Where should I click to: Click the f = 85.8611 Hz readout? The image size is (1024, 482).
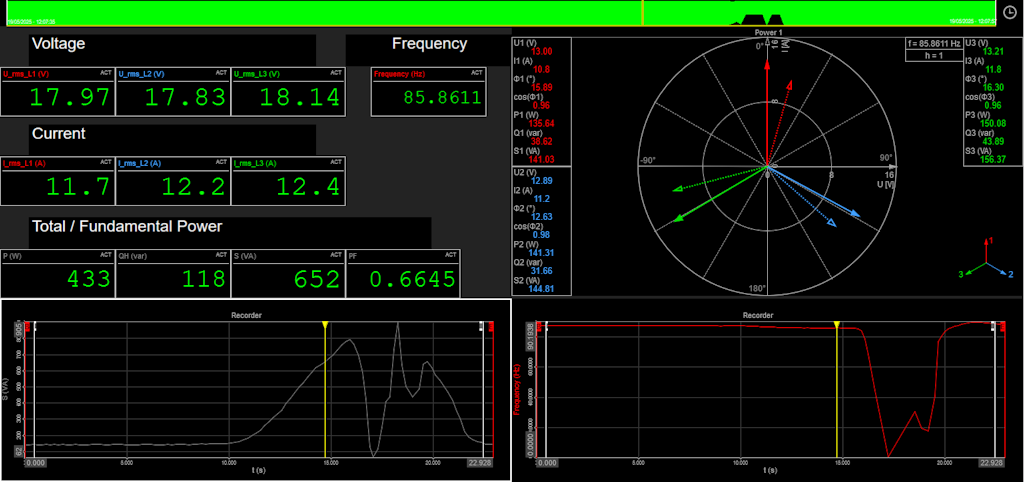click(934, 44)
